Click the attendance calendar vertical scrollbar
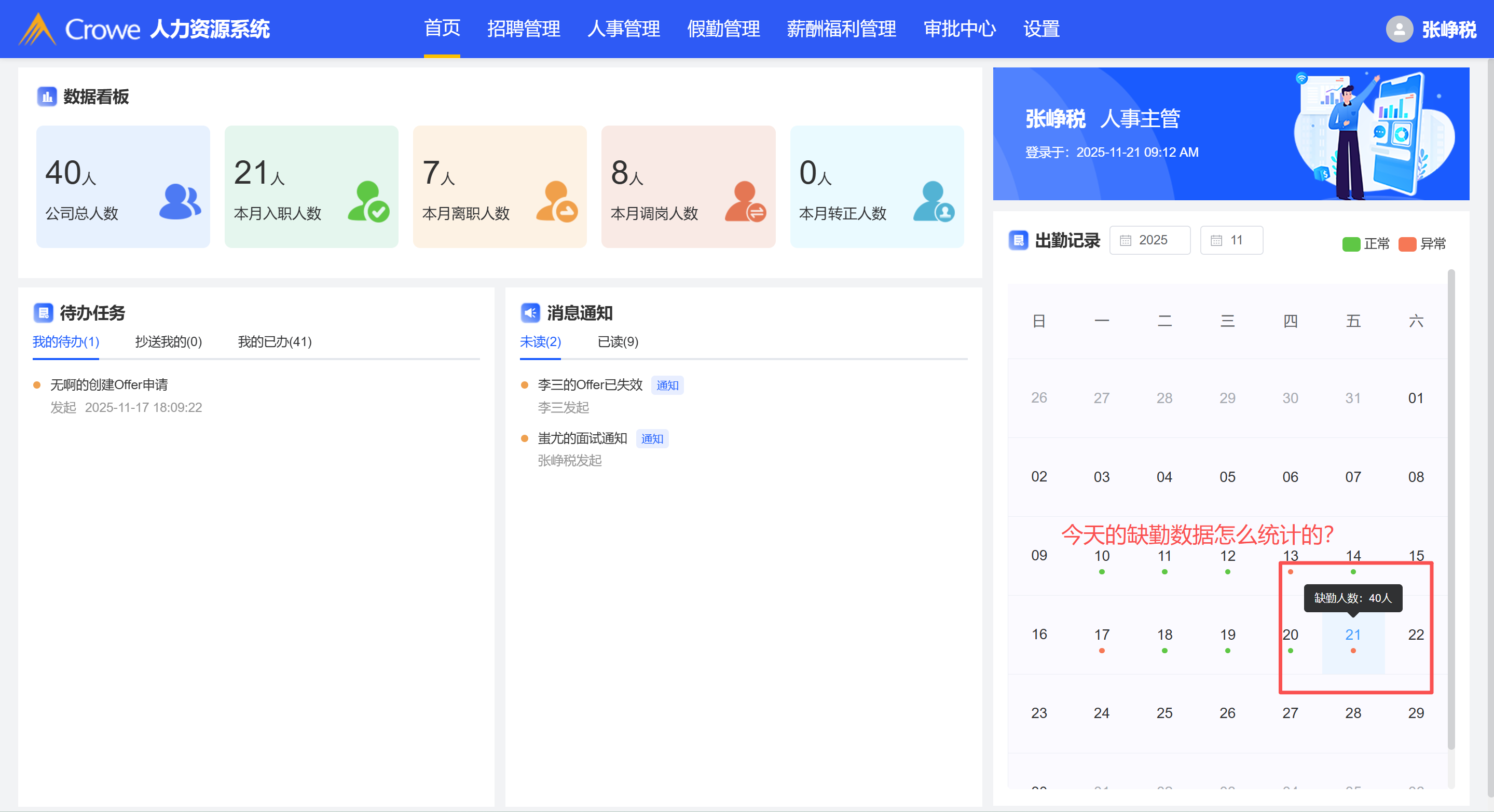Image resolution: width=1494 pixels, height=812 pixels. (1450, 511)
